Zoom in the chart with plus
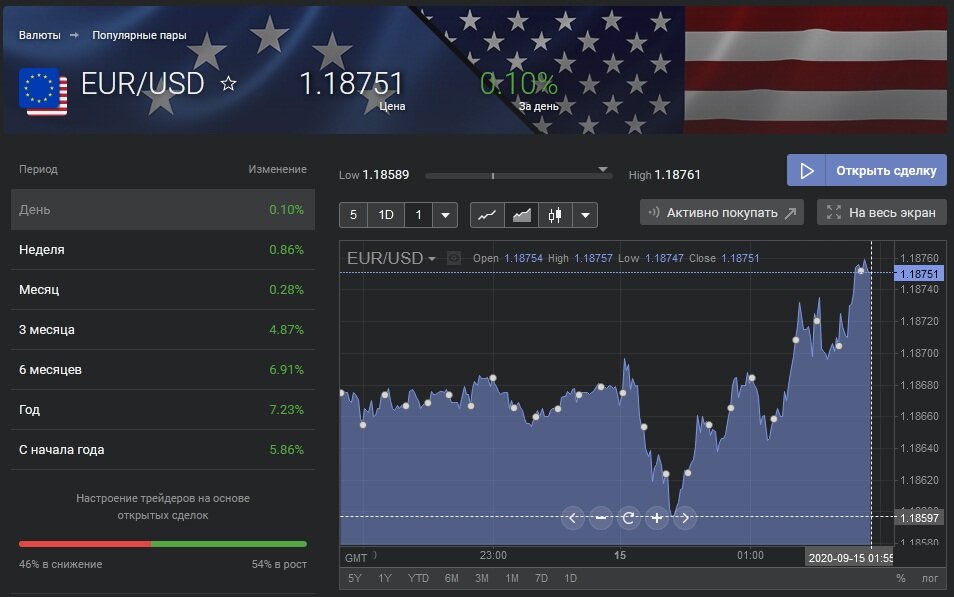954x597 pixels. click(657, 517)
